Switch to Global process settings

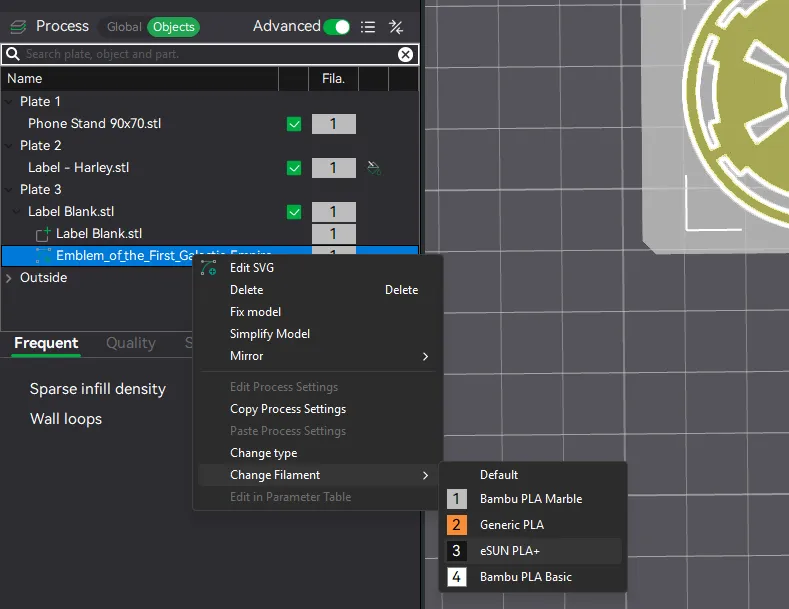[124, 27]
